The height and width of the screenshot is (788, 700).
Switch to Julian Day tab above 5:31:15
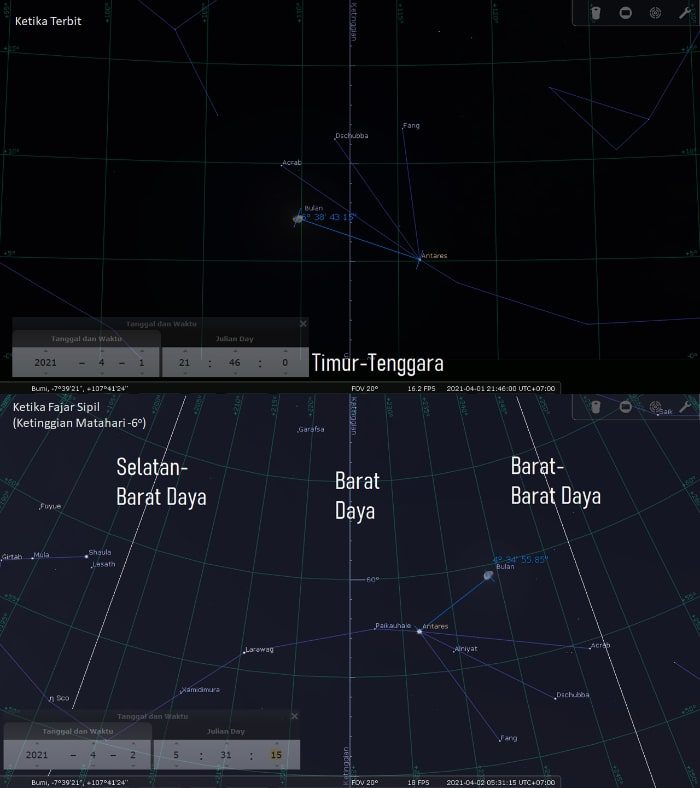(x=226, y=731)
